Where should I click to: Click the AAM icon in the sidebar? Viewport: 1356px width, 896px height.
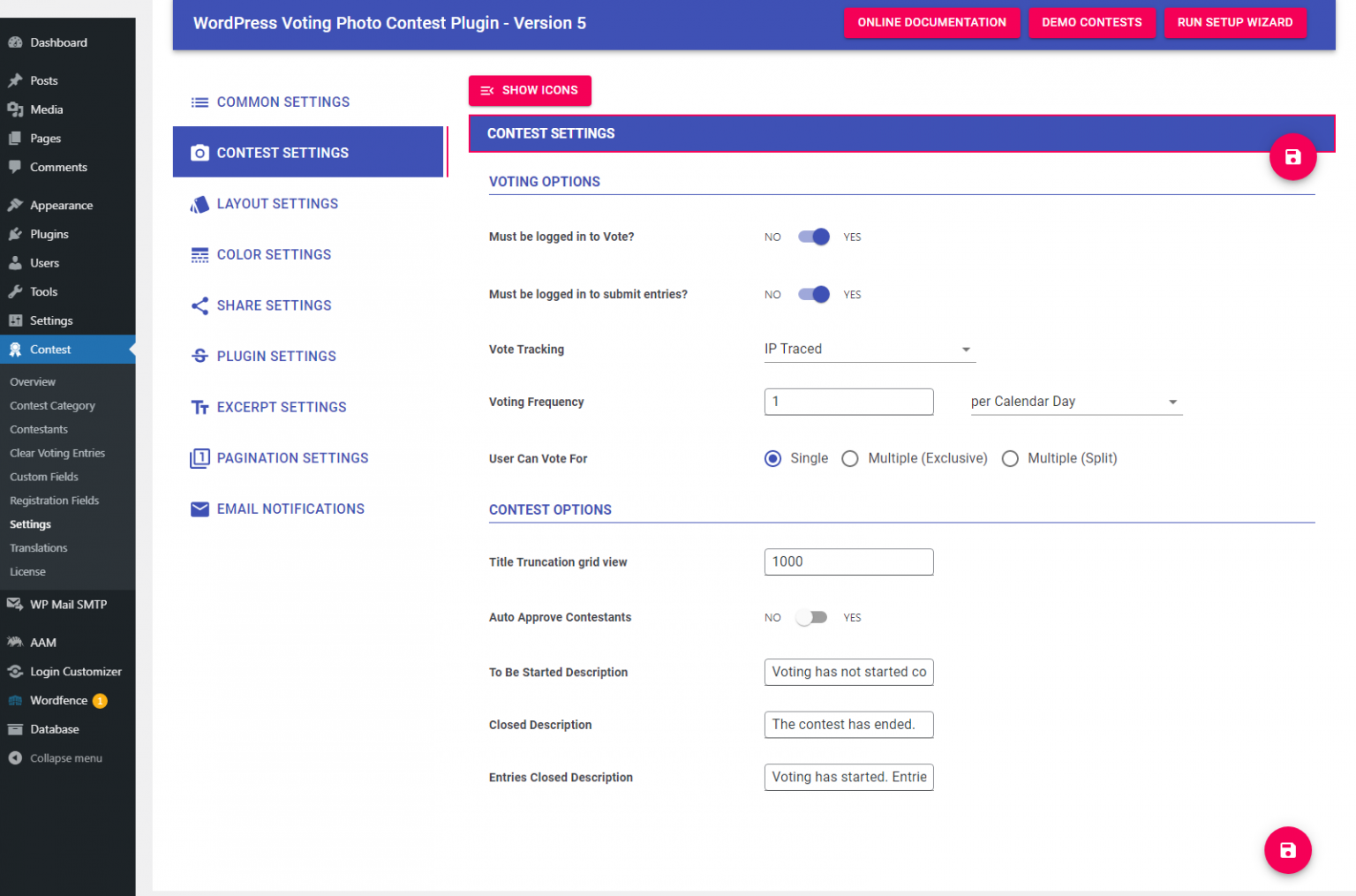pos(15,643)
